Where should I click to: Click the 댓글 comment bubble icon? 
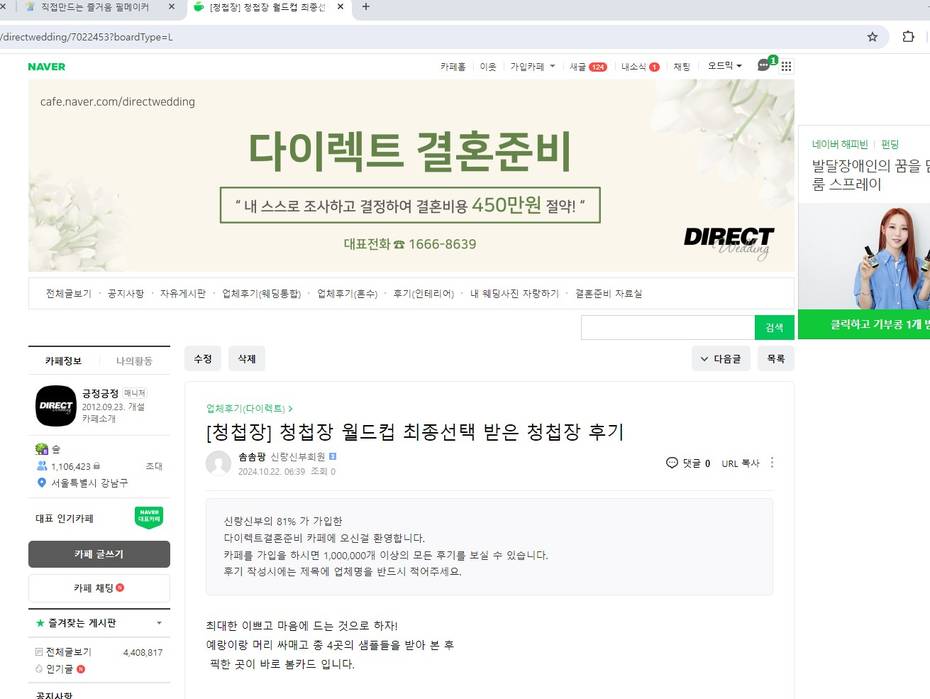[x=671, y=462]
